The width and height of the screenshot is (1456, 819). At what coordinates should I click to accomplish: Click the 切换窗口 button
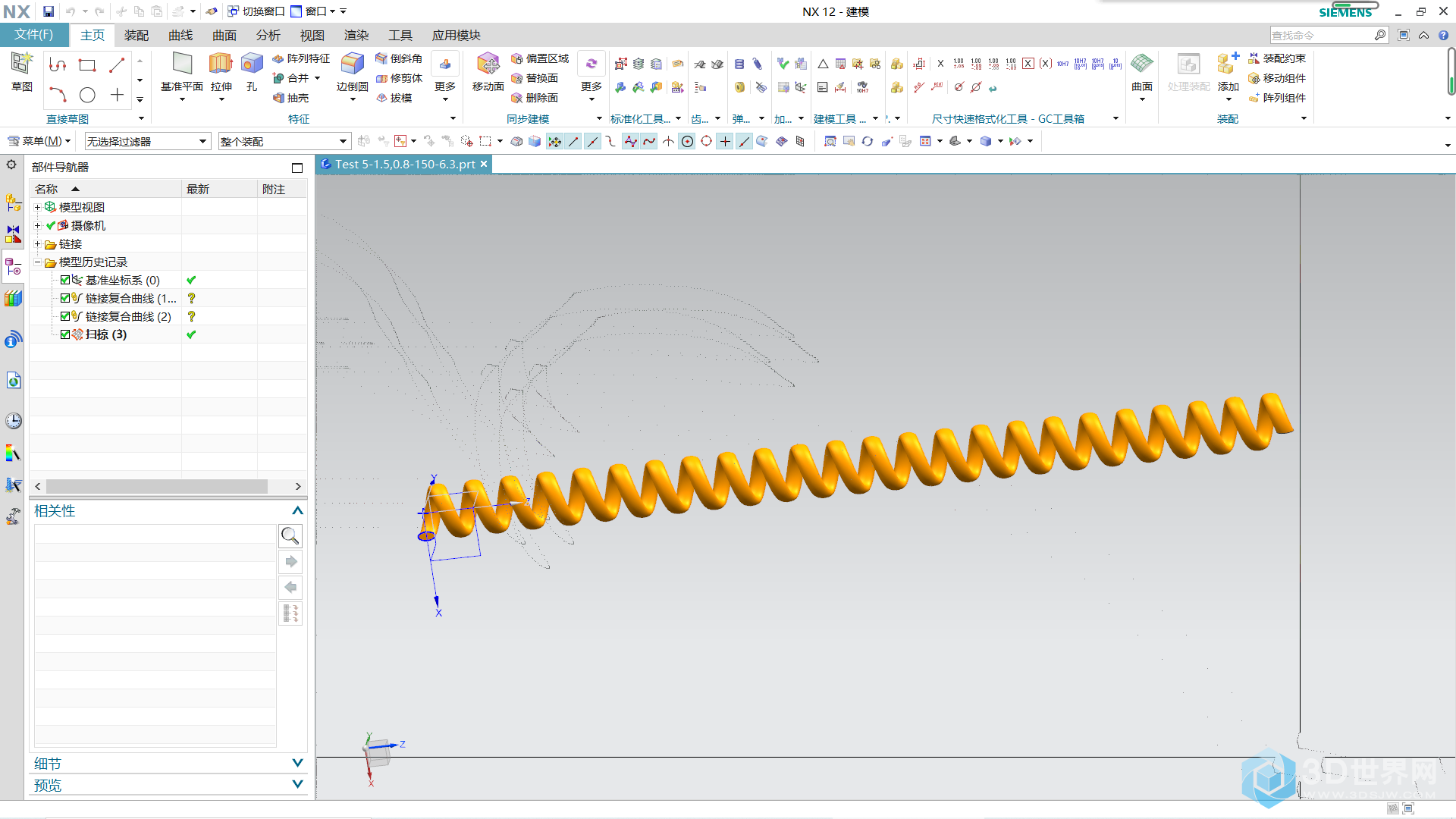[256, 11]
